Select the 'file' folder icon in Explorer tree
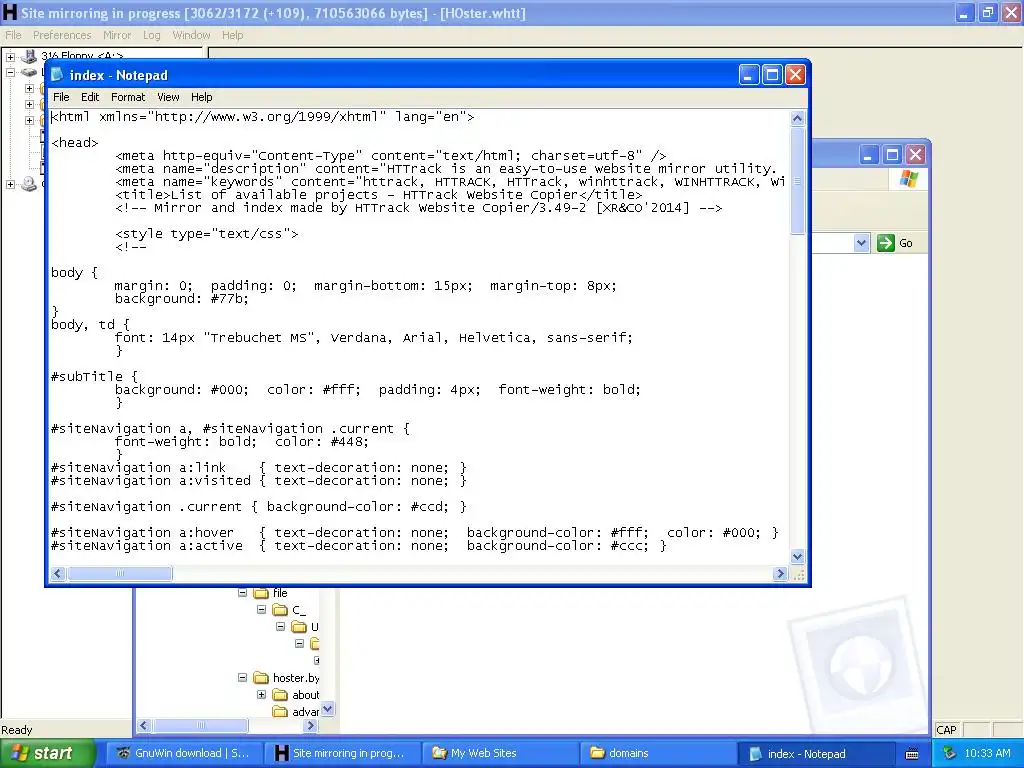This screenshot has height=768, width=1024. (261, 593)
